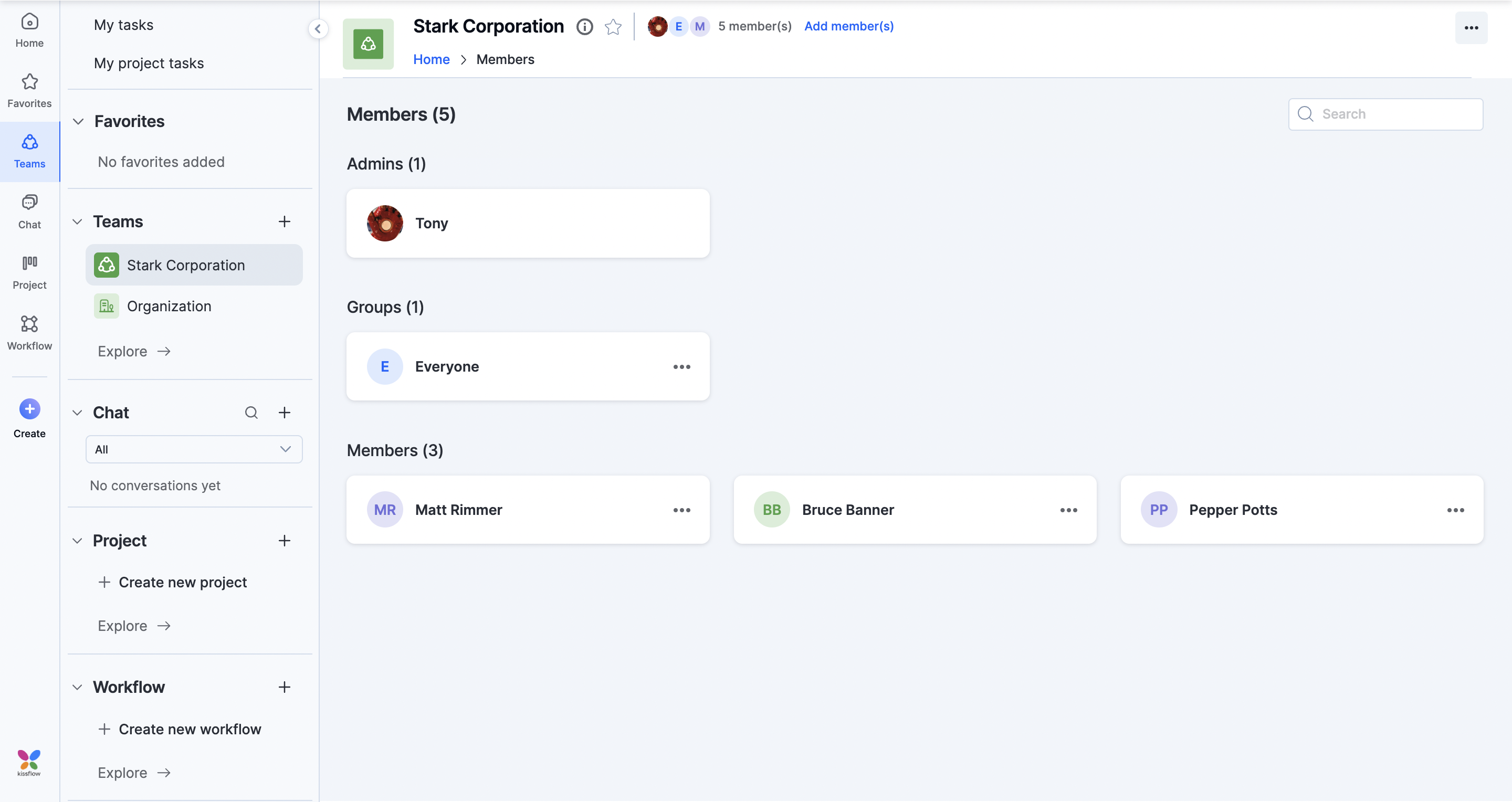The width and height of the screenshot is (1512, 802).
Task: Add a new team with plus icon
Action: tap(284, 221)
